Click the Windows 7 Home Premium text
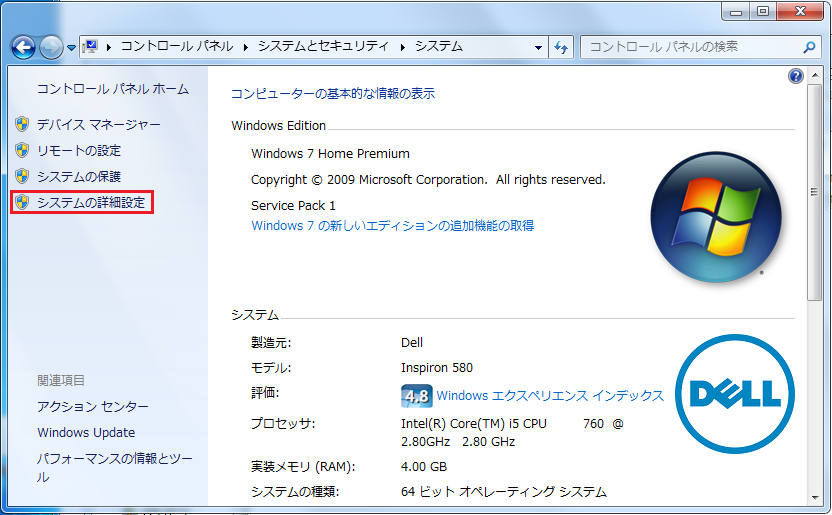This screenshot has height=515, width=832. coord(330,154)
